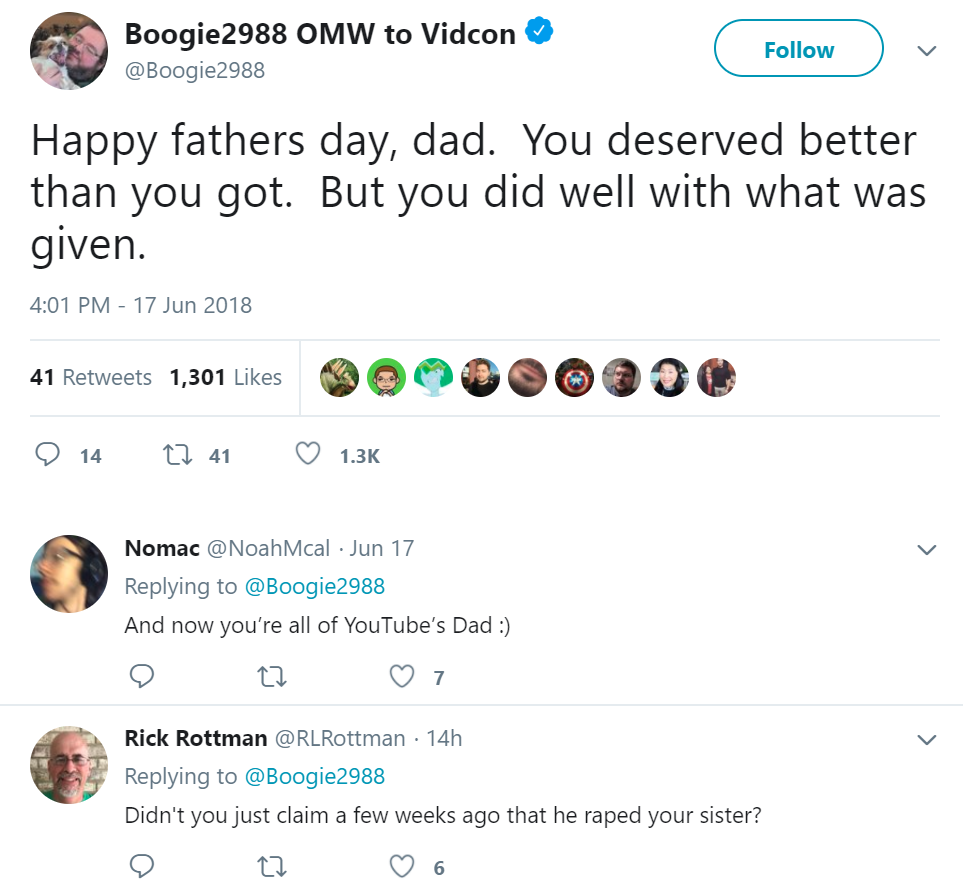Expand the dropdown chevron beside the Follow button
This screenshot has height=893, width=963.
[x=927, y=50]
